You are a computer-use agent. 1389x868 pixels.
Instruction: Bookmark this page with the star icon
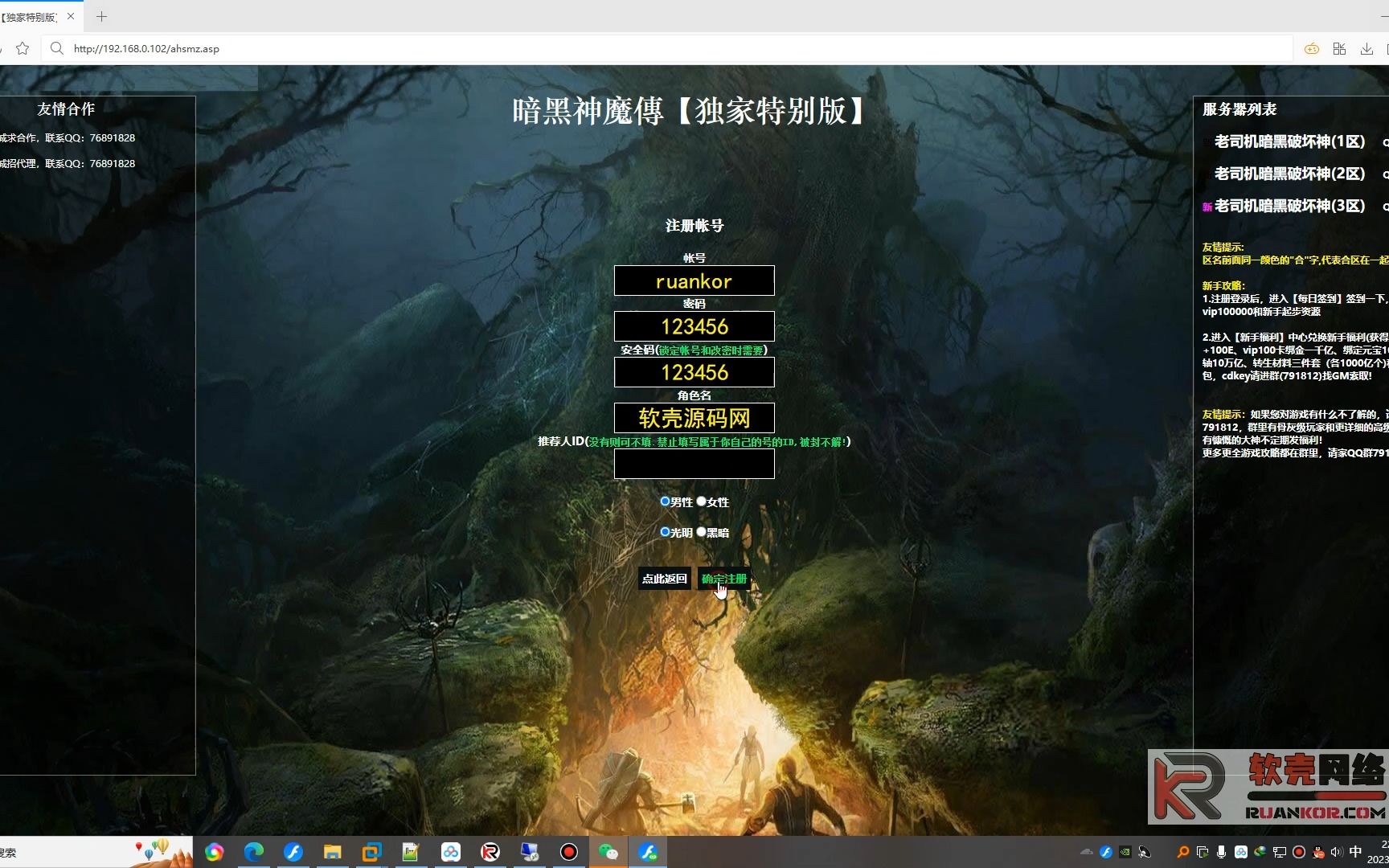(23, 48)
